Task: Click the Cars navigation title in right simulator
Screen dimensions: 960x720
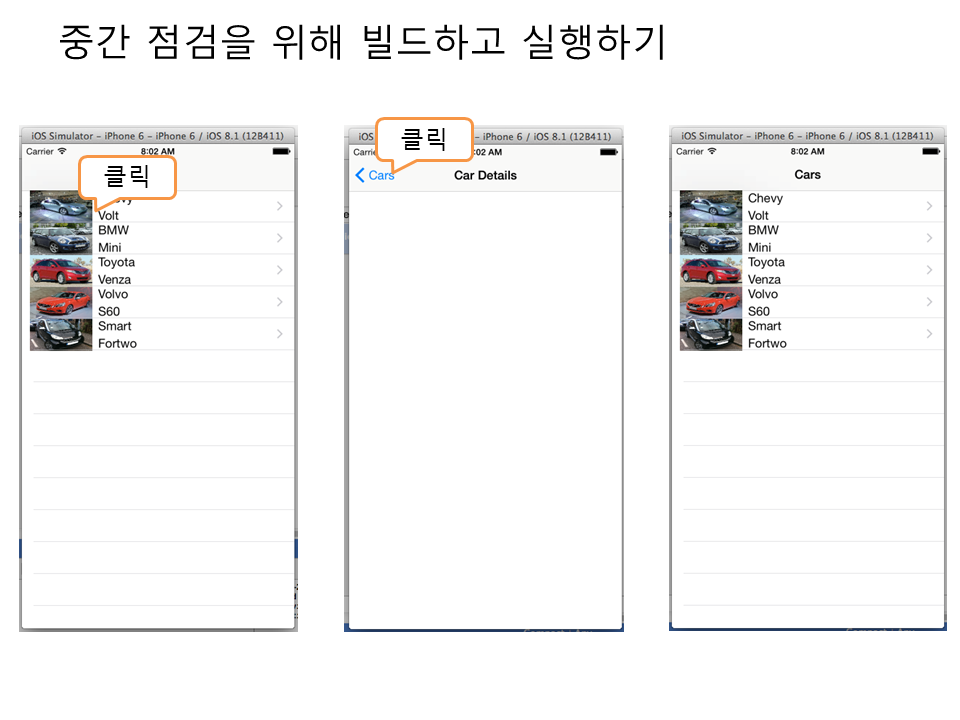Action: 807,175
